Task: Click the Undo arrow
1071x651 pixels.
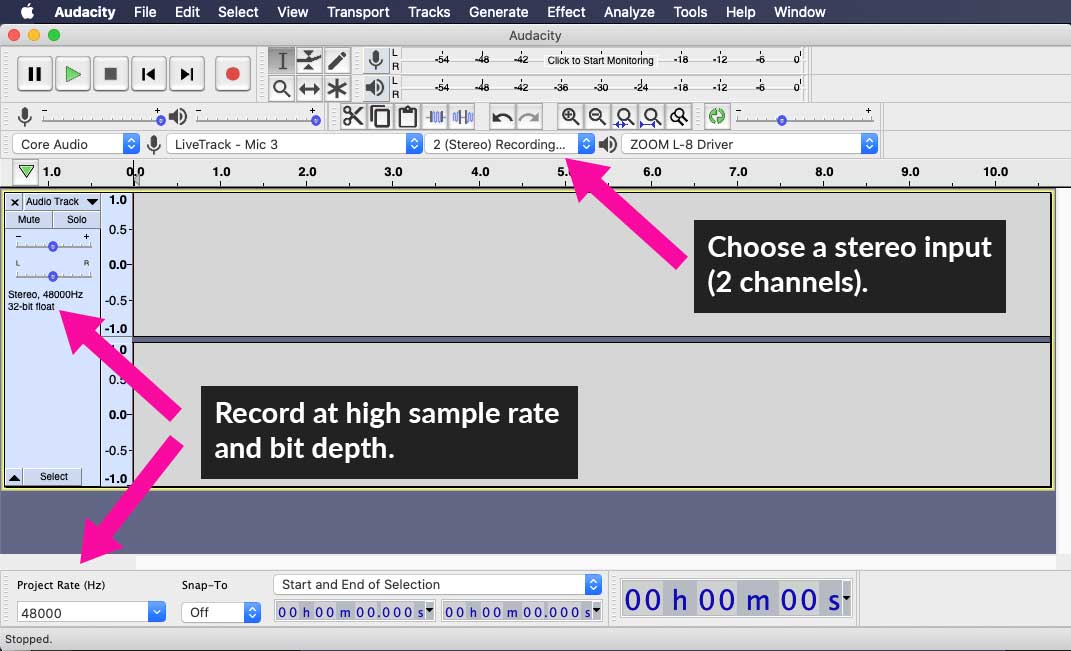Action: 502,117
